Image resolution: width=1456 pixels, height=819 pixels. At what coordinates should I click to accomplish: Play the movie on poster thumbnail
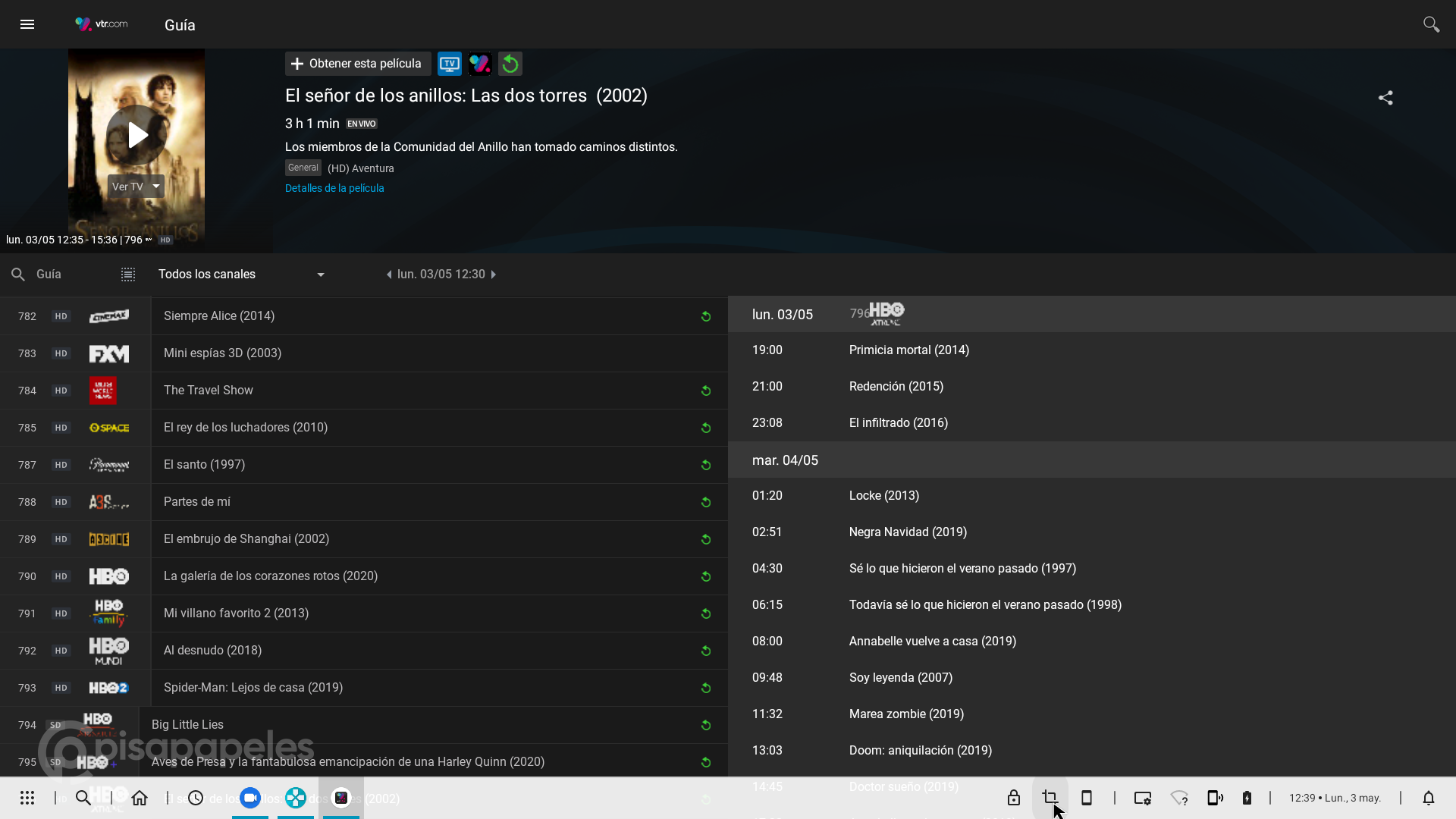(137, 135)
